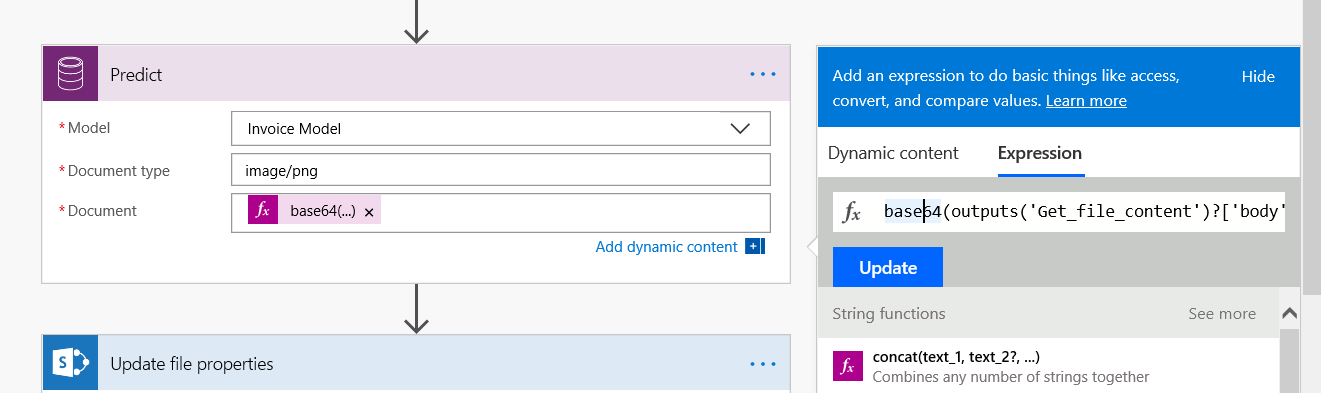Open Update file properties ellipsis menu
The image size is (1321, 393).
coord(763,364)
